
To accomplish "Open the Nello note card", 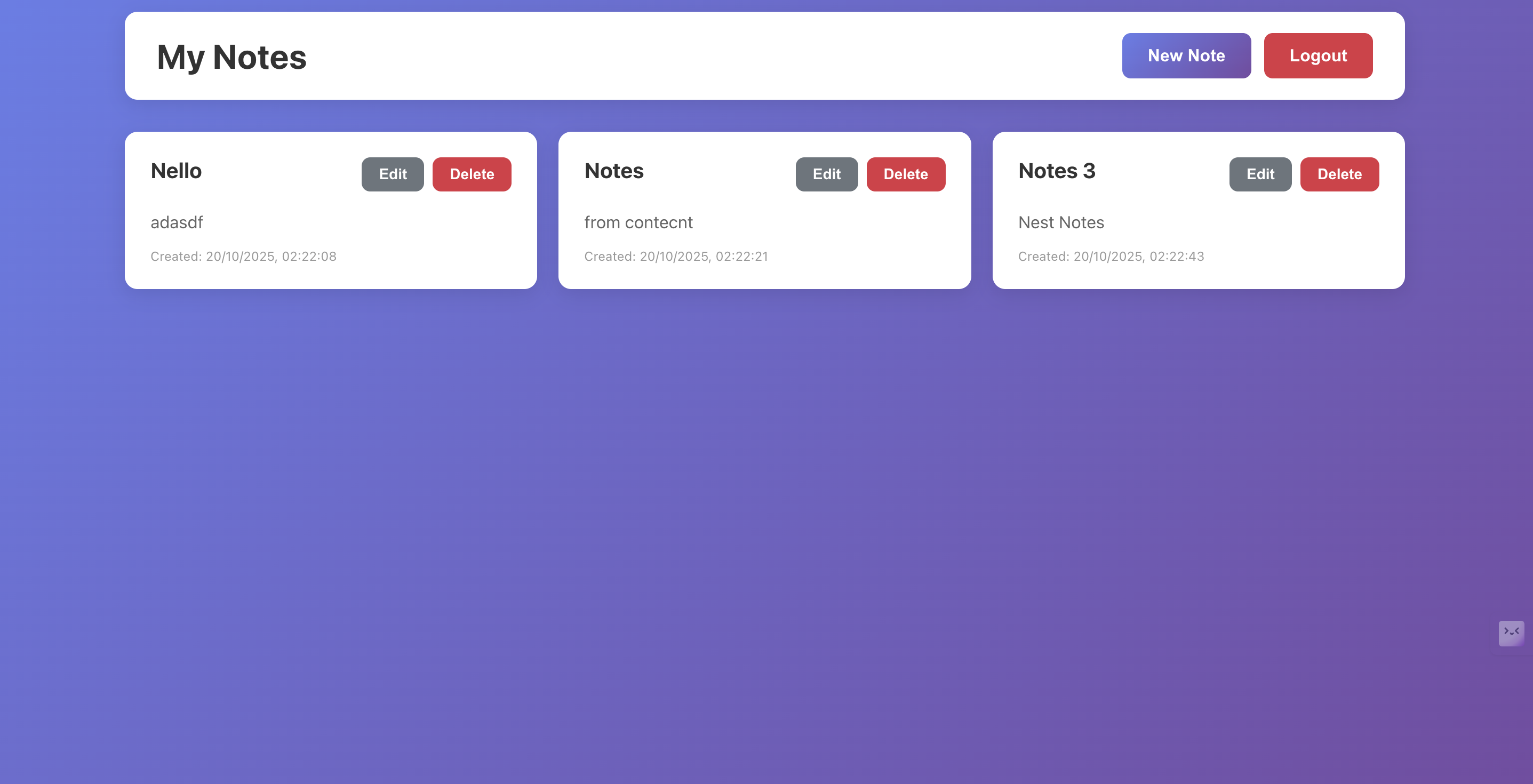I will [331, 210].
